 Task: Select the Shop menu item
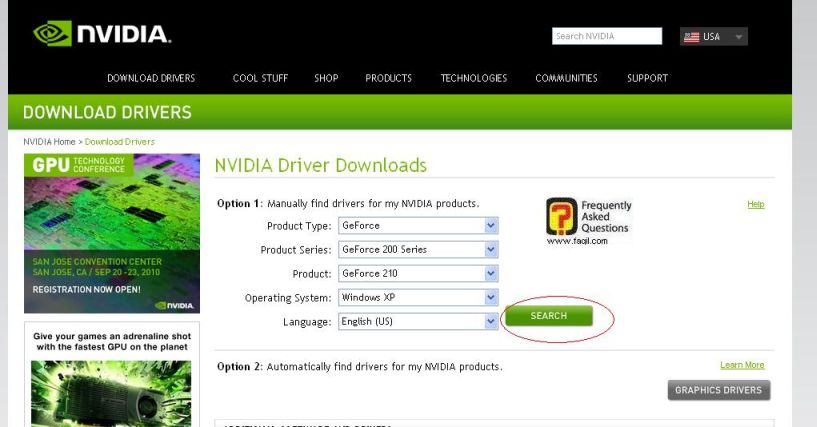pyautogui.click(x=326, y=78)
